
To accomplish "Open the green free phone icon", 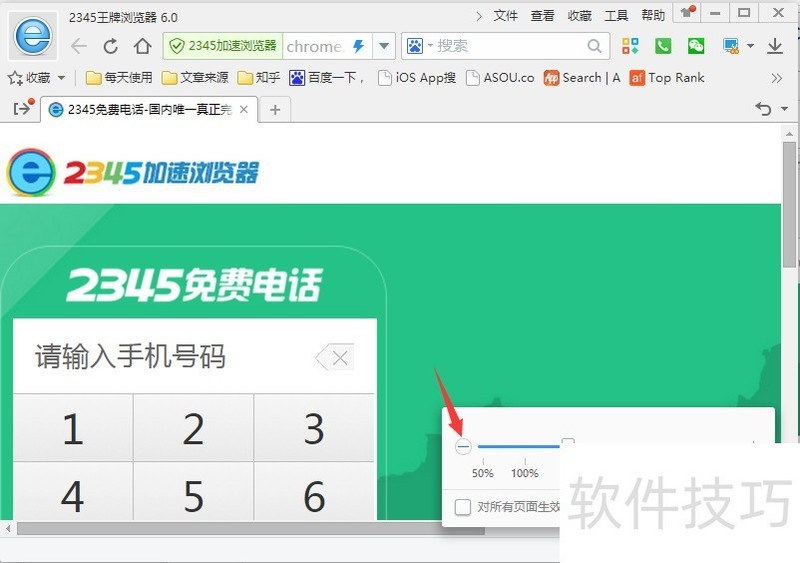I will point(663,46).
